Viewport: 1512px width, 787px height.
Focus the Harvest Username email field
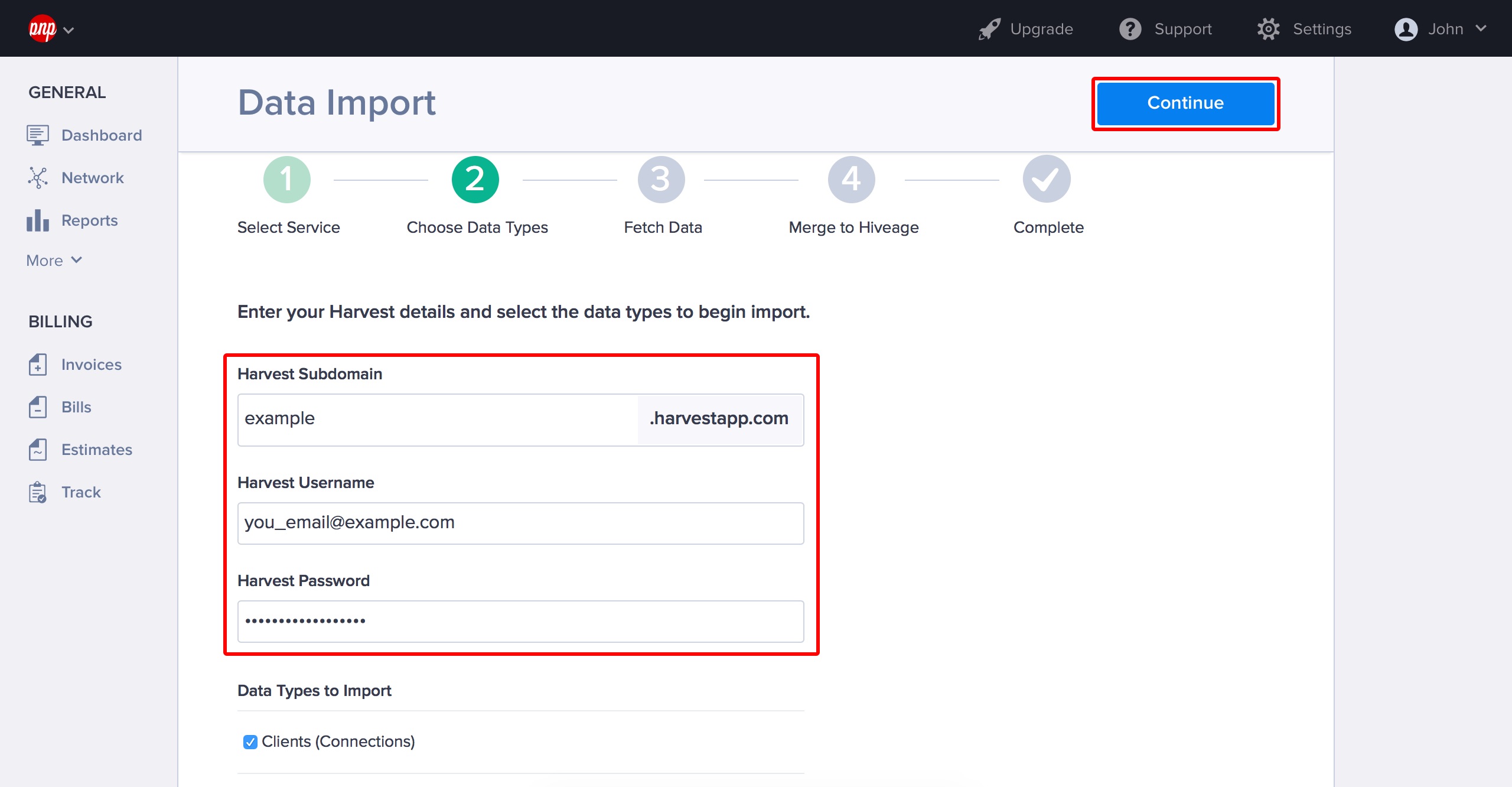point(520,523)
